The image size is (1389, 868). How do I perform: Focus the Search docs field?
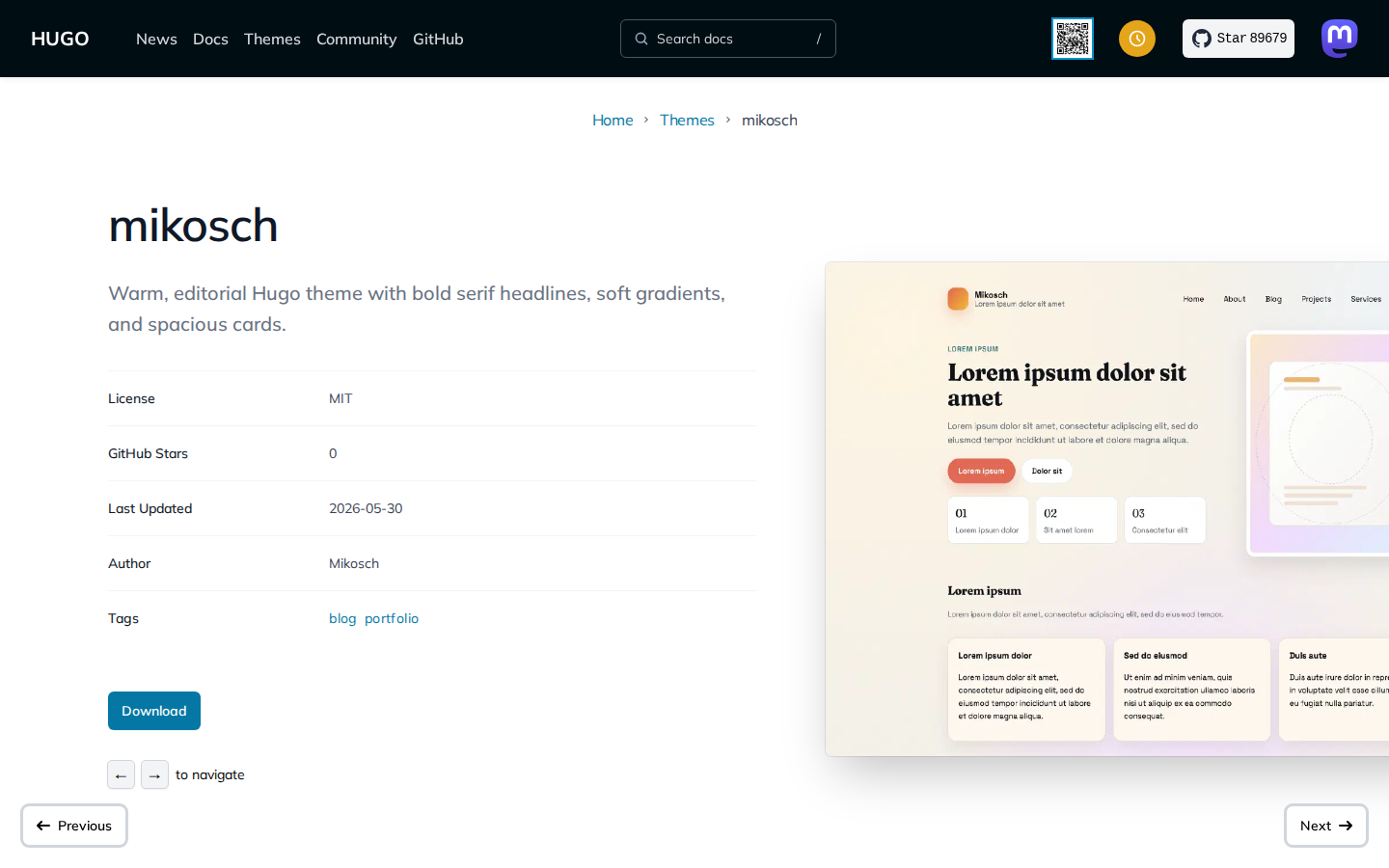pos(728,39)
